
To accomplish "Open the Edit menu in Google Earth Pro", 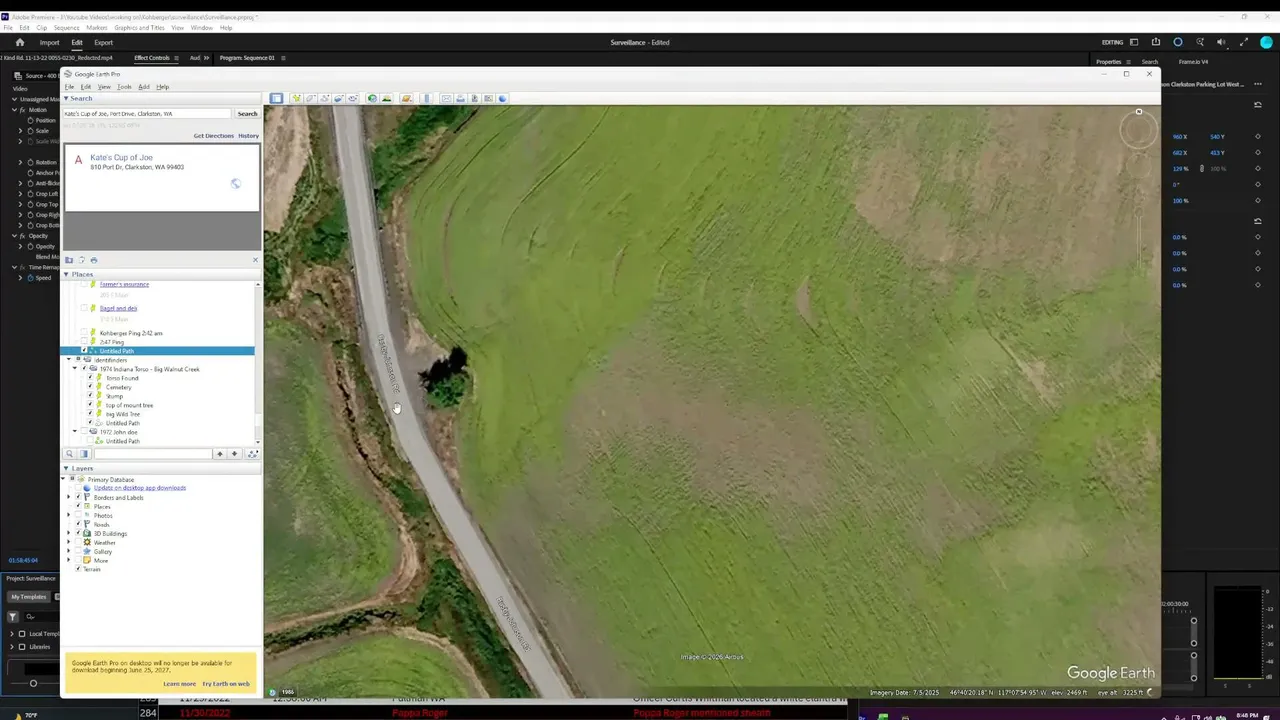I will (x=86, y=87).
